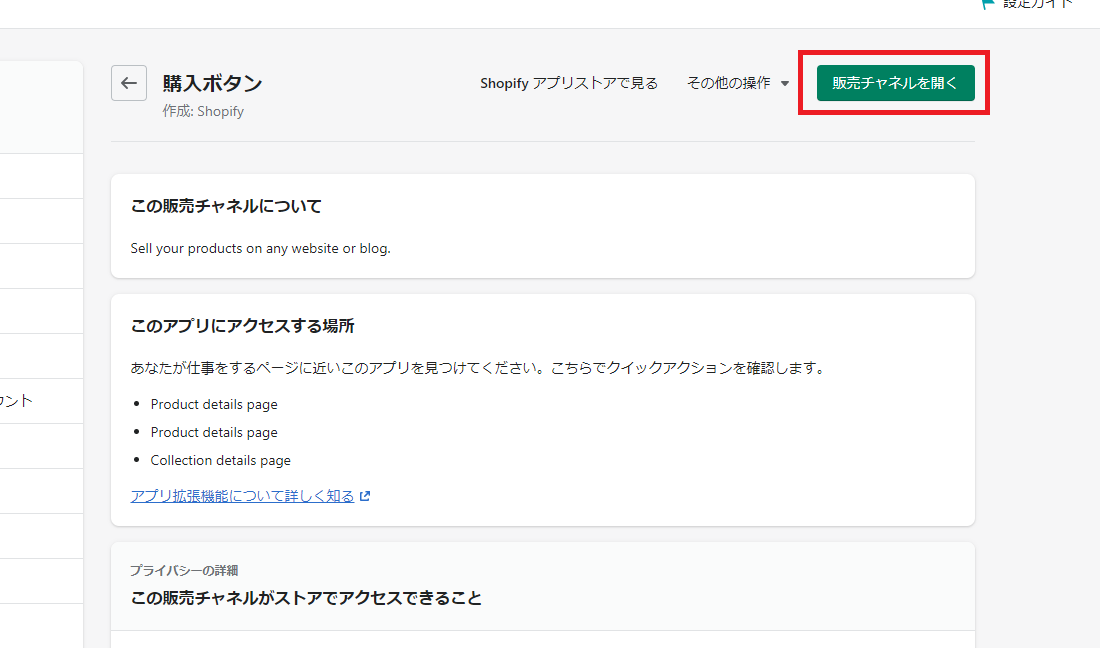Click the このアプリにアクセスする場所 heading
Image resolution: width=1100 pixels, height=648 pixels.
242,326
